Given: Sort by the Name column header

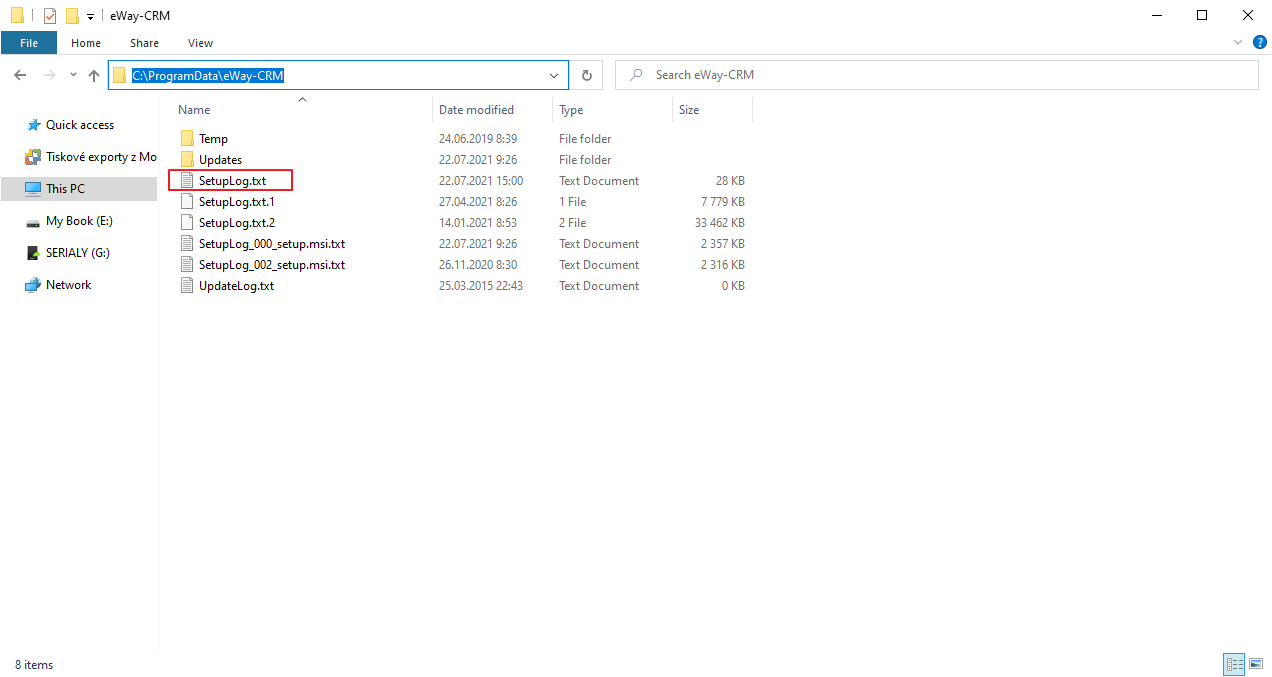Looking at the screenshot, I should point(194,110).
